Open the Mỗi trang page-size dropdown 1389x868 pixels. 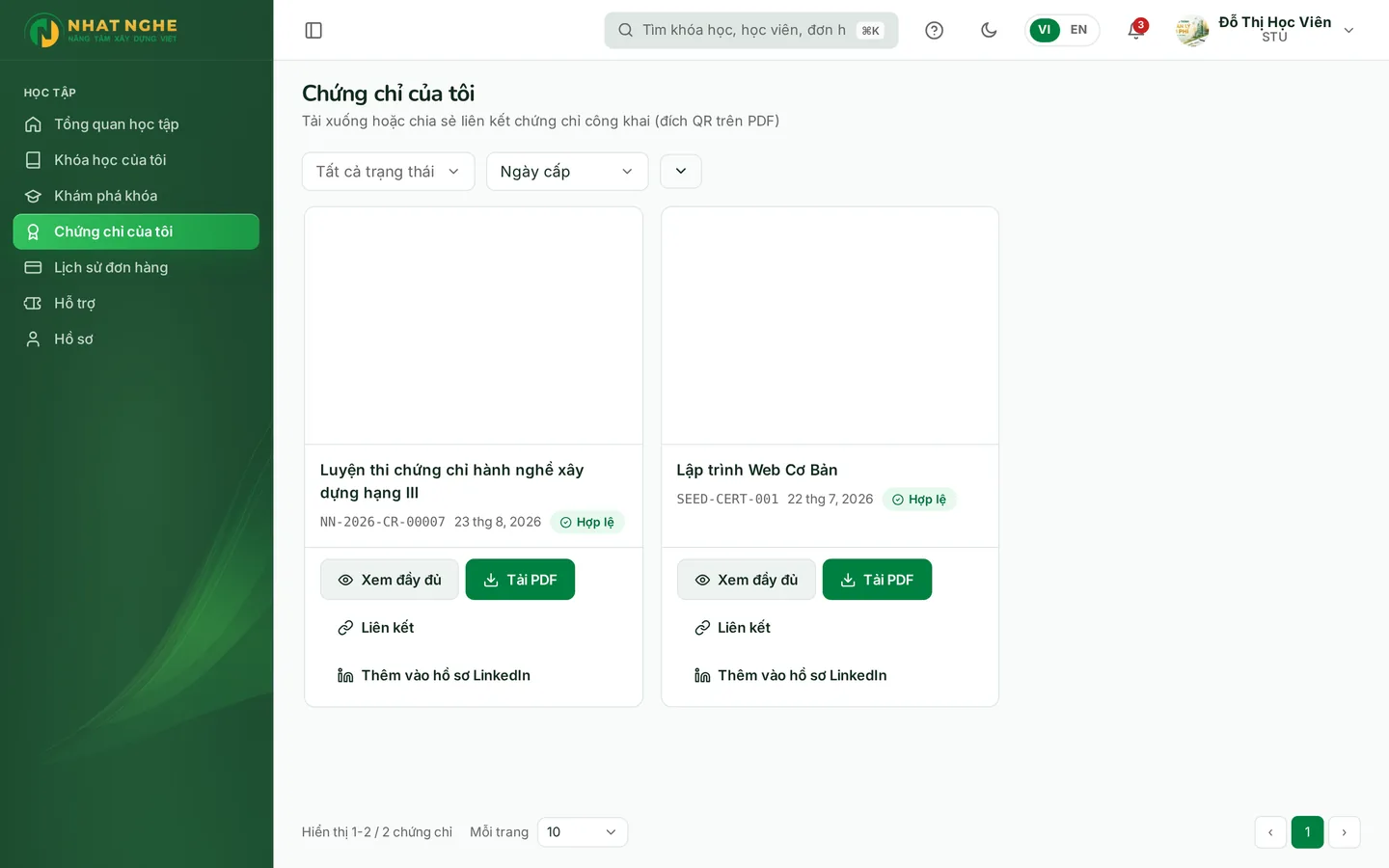pyautogui.click(x=583, y=832)
